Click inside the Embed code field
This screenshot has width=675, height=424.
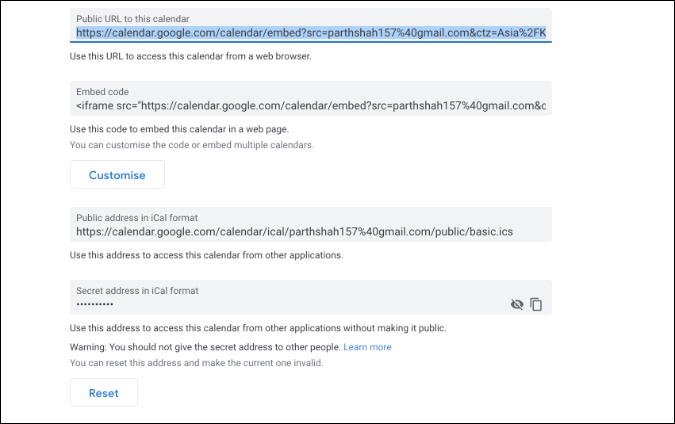coord(311,99)
